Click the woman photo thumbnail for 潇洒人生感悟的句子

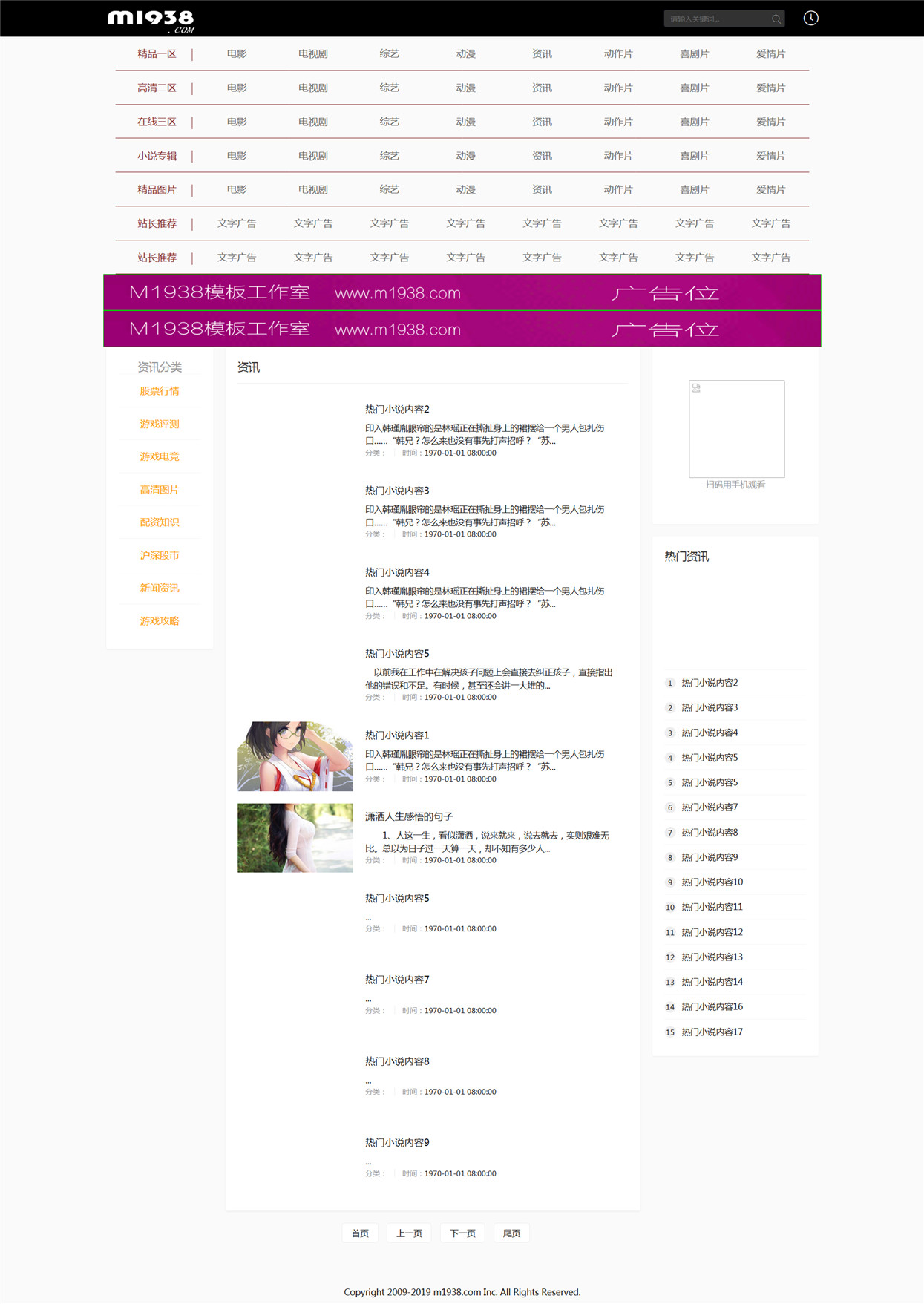pos(295,838)
